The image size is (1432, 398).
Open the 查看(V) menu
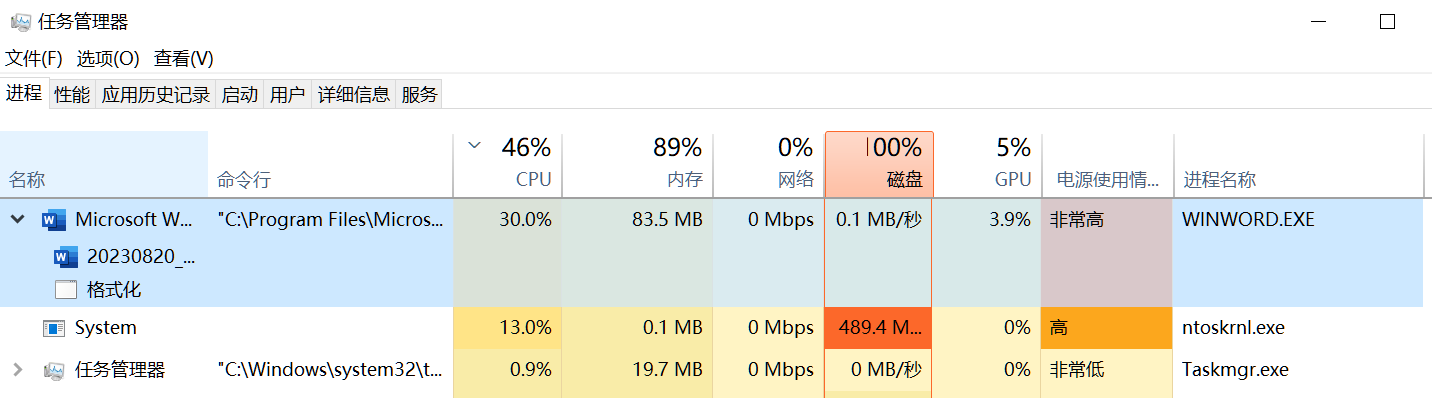[x=184, y=59]
